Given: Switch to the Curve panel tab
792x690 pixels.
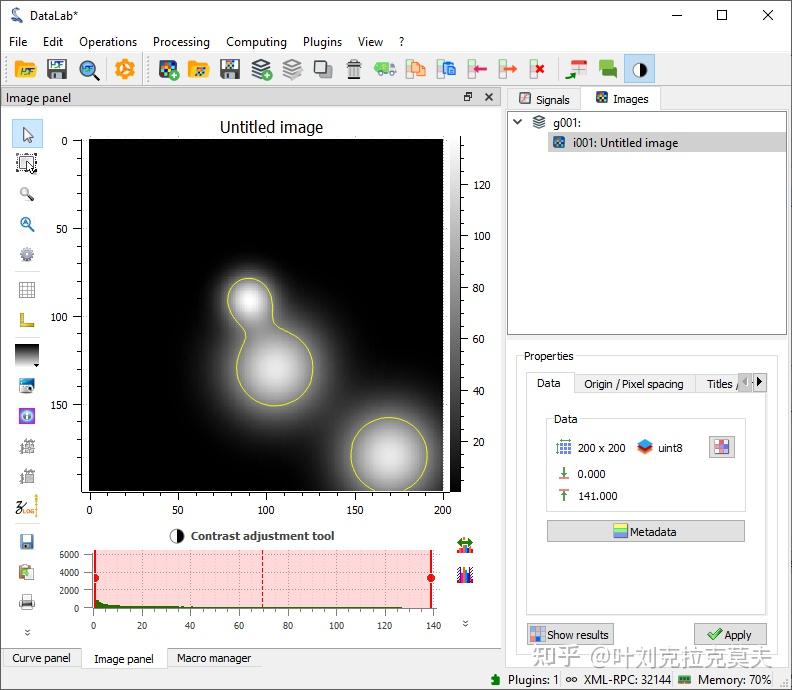Looking at the screenshot, I should tap(41, 658).
